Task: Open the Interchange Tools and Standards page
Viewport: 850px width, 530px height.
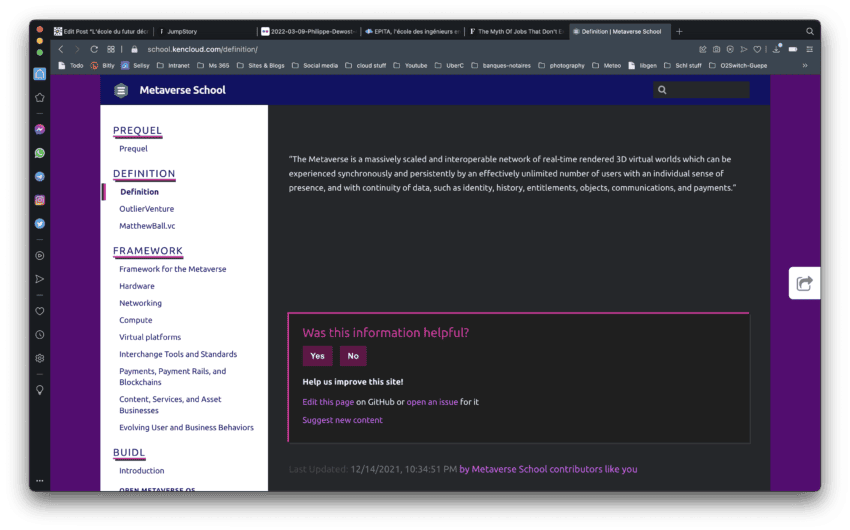Action: [178, 354]
